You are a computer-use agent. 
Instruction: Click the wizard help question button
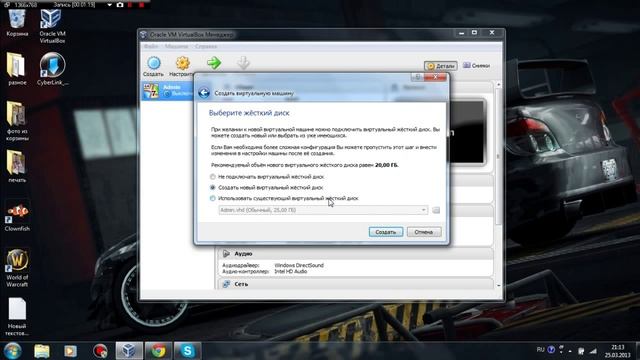pyautogui.click(x=417, y=77)
